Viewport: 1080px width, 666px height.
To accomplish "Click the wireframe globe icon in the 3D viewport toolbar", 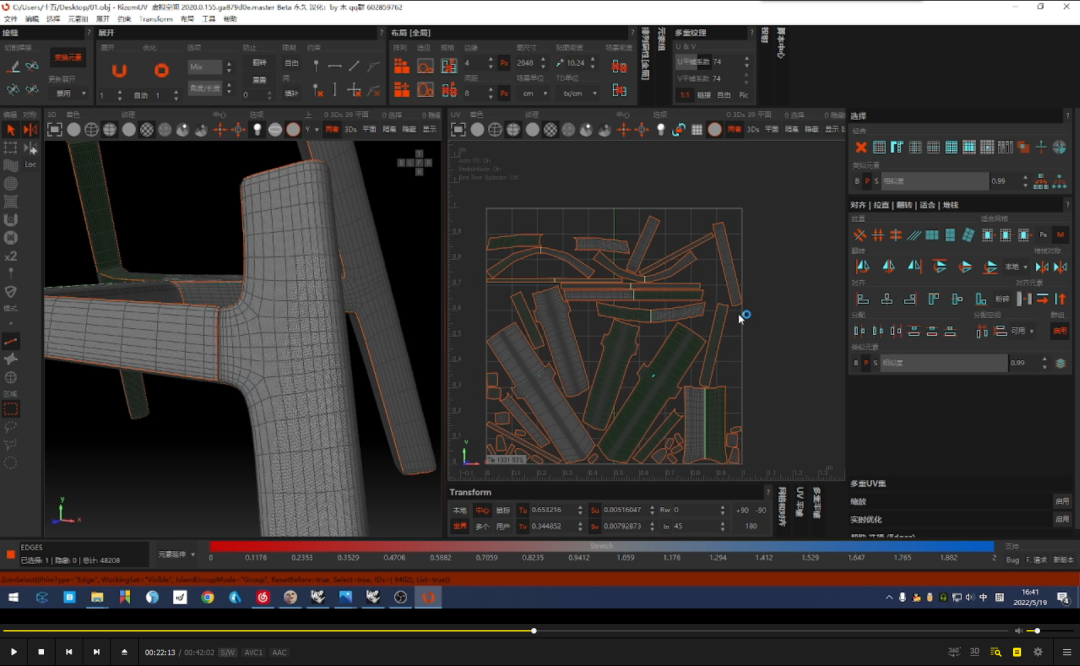I will (x=92, y=129).
